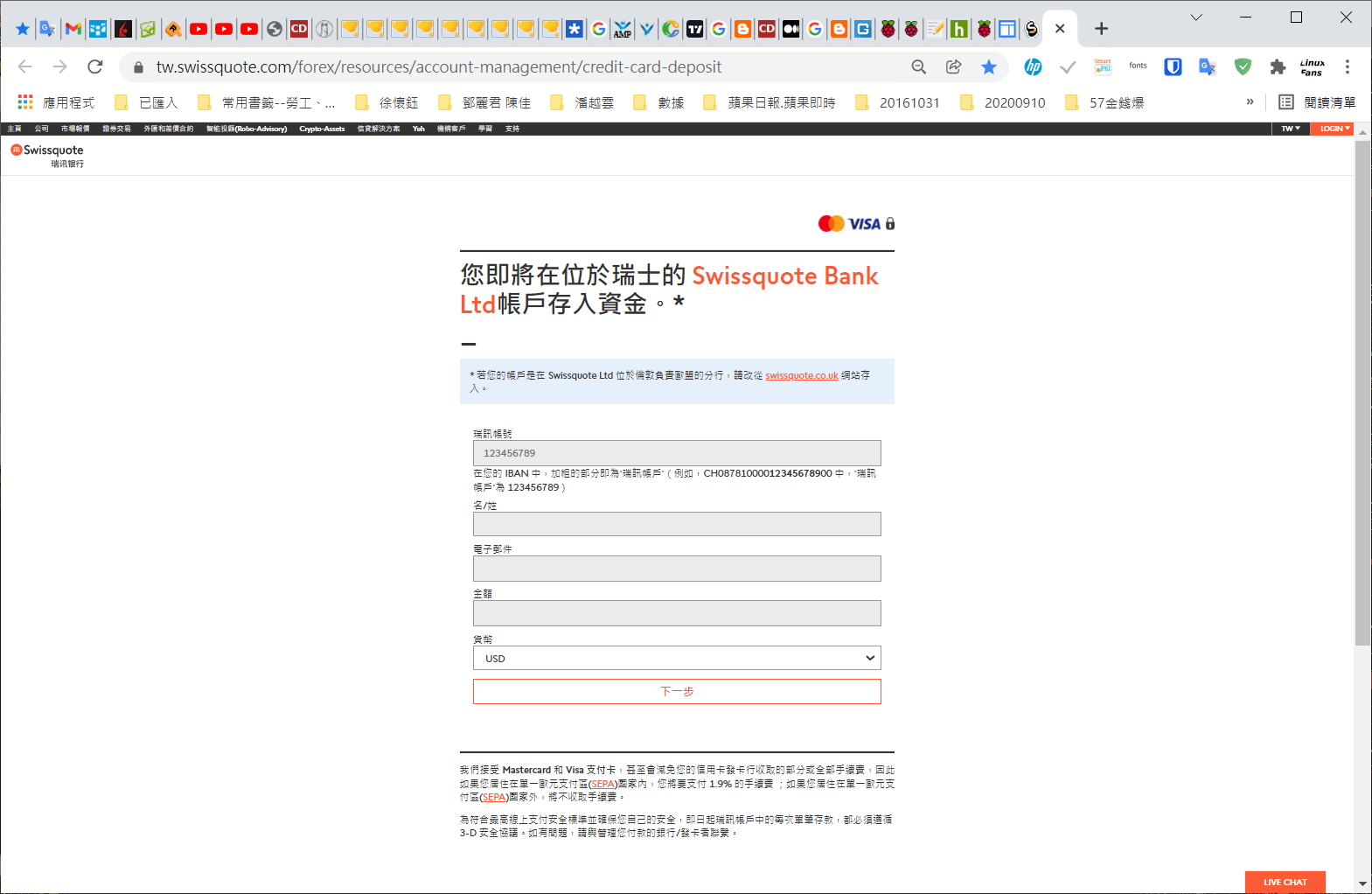Screen dimensions: 1372x894
Task: Open 支持 navigation item
Action: pos(512,129)
